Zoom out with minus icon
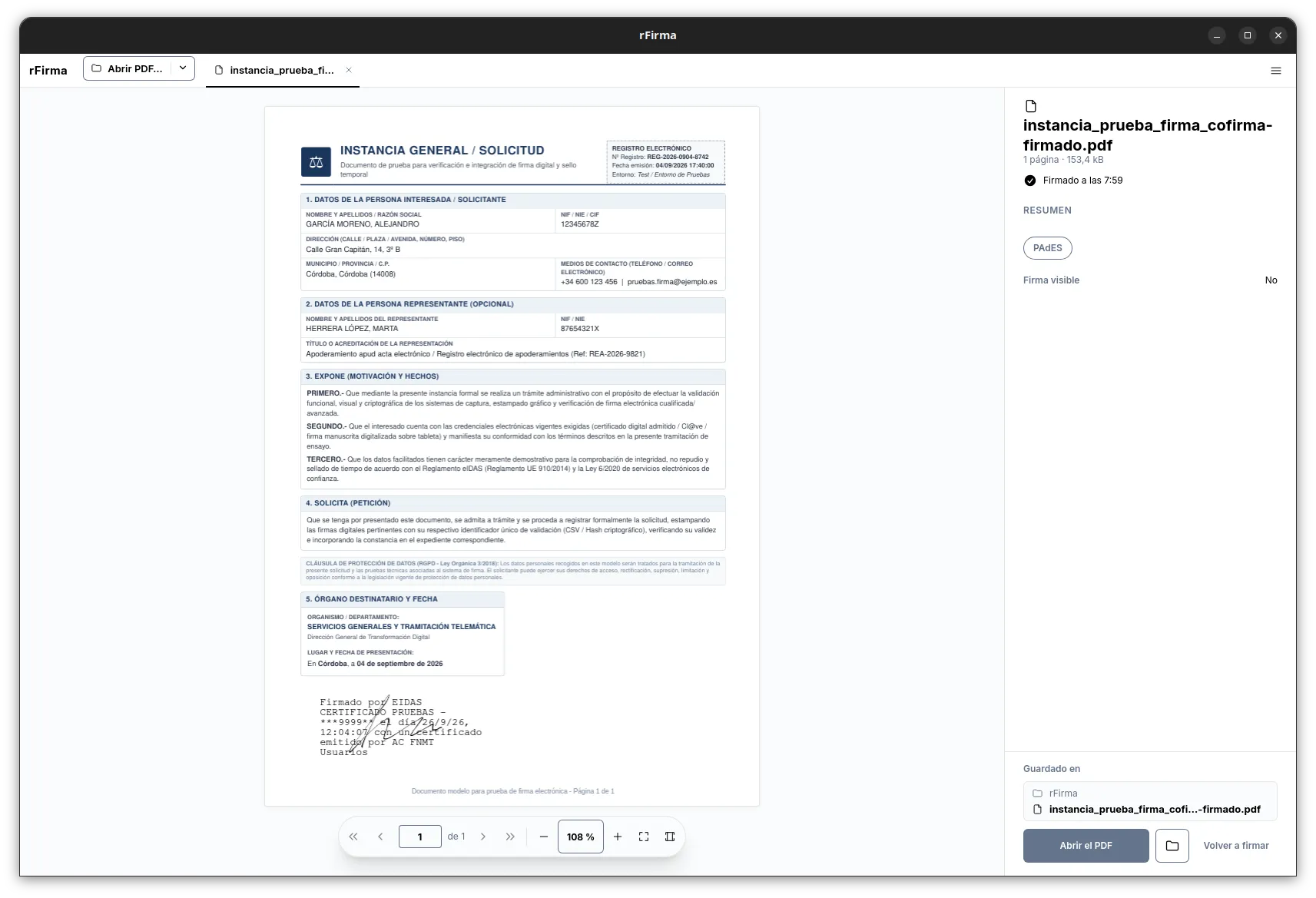Viewport: 1316px width, 898px height. [544, 837]
